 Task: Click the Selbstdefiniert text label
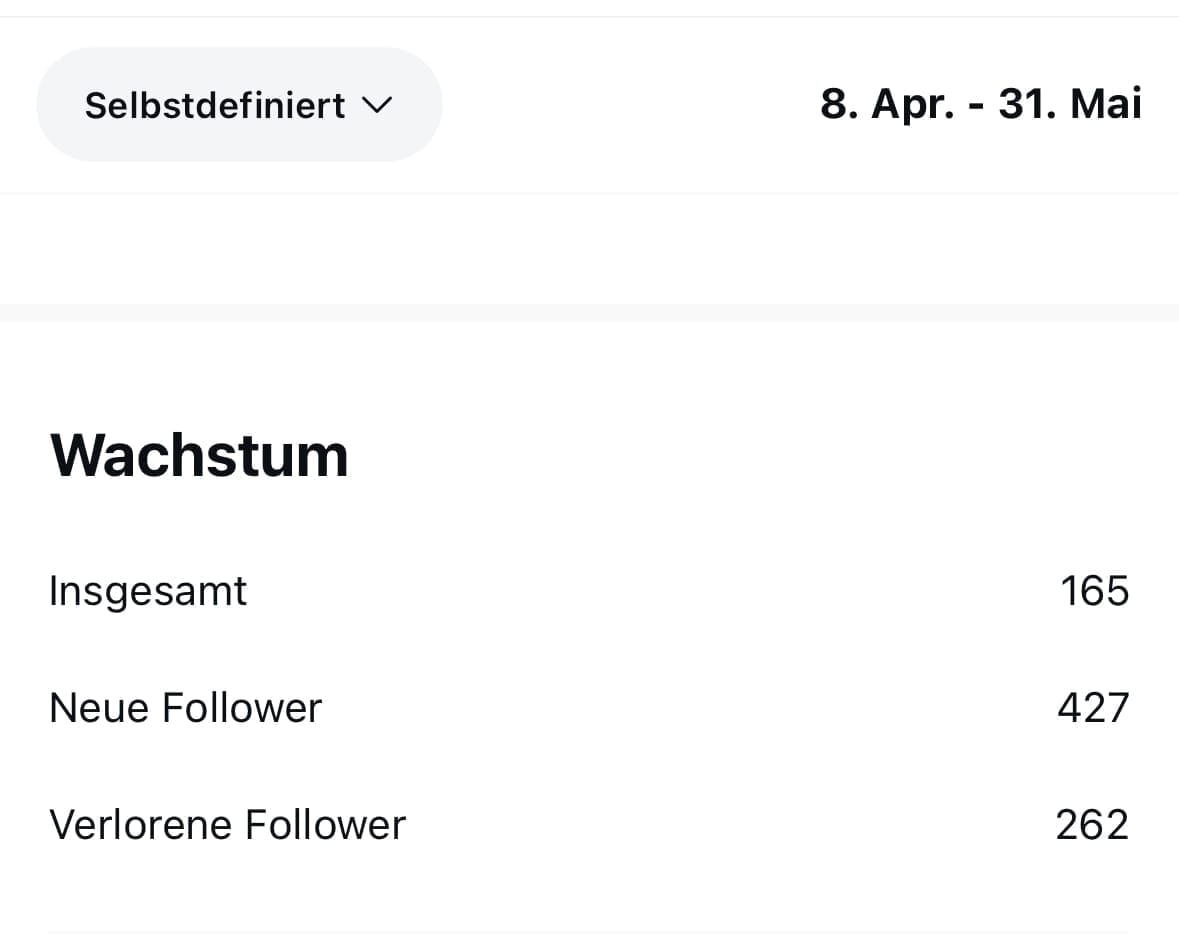click(x=215, y=105)
